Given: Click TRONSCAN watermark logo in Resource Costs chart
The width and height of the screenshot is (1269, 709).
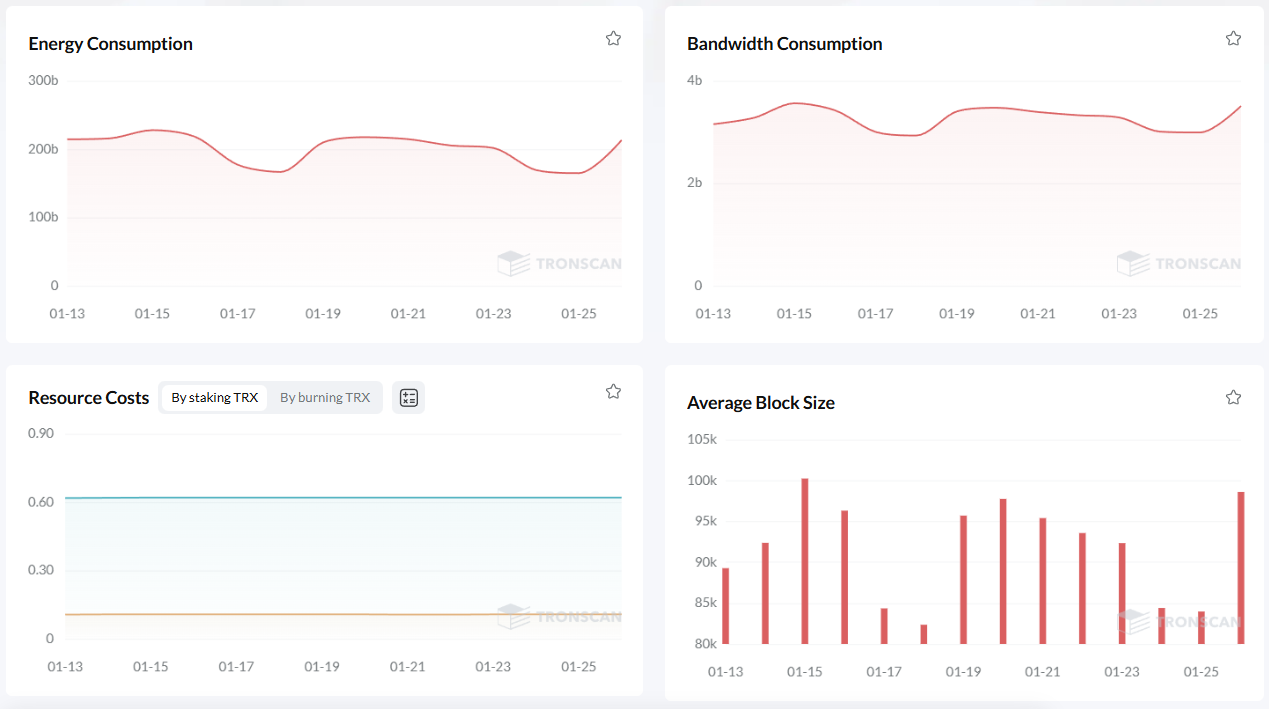Looking at the screenshot, I should click(x=559, y=617).
